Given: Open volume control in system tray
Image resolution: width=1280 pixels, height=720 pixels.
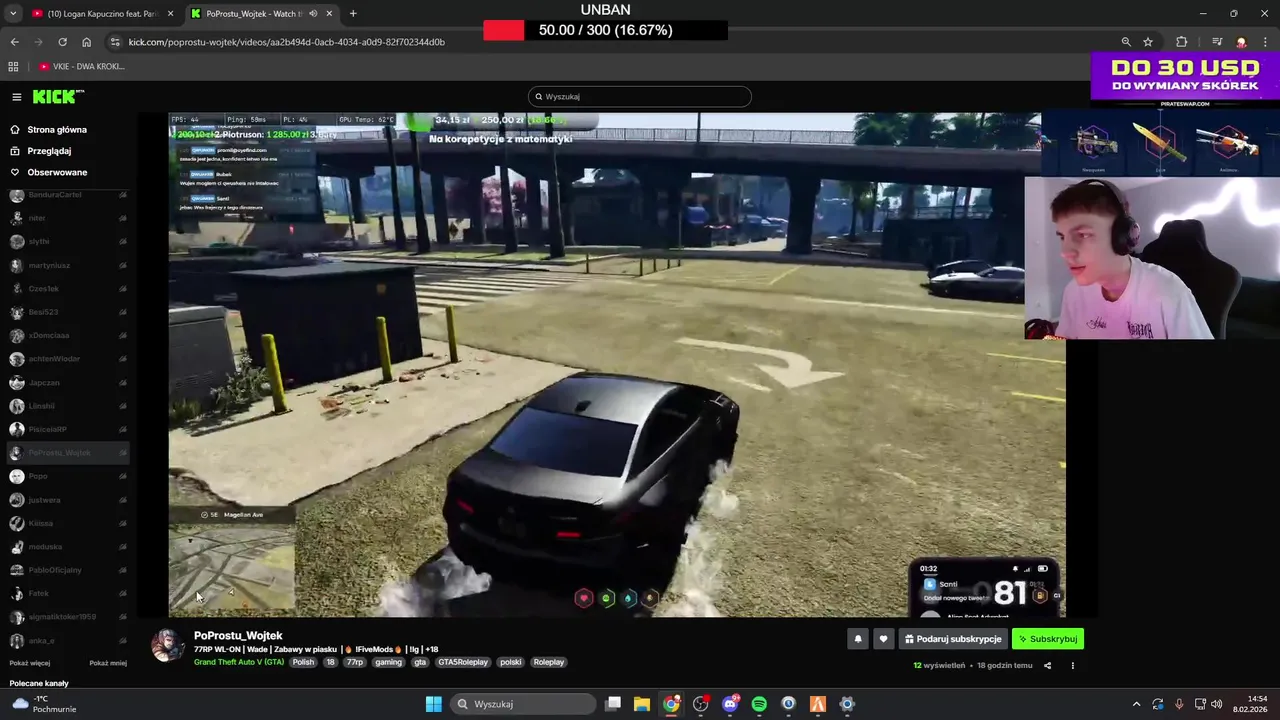Looking at the screenshot, I should click(1217, 704).
